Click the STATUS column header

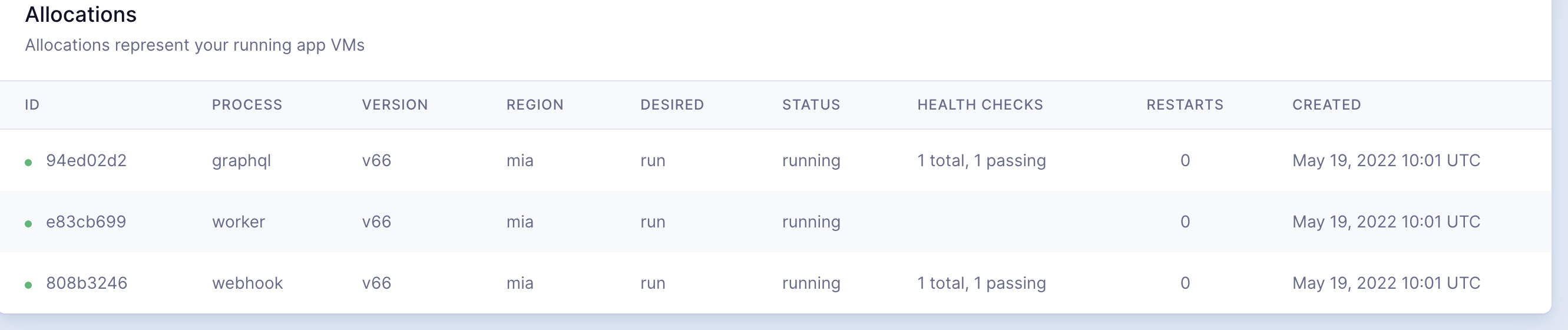[812, 105]
